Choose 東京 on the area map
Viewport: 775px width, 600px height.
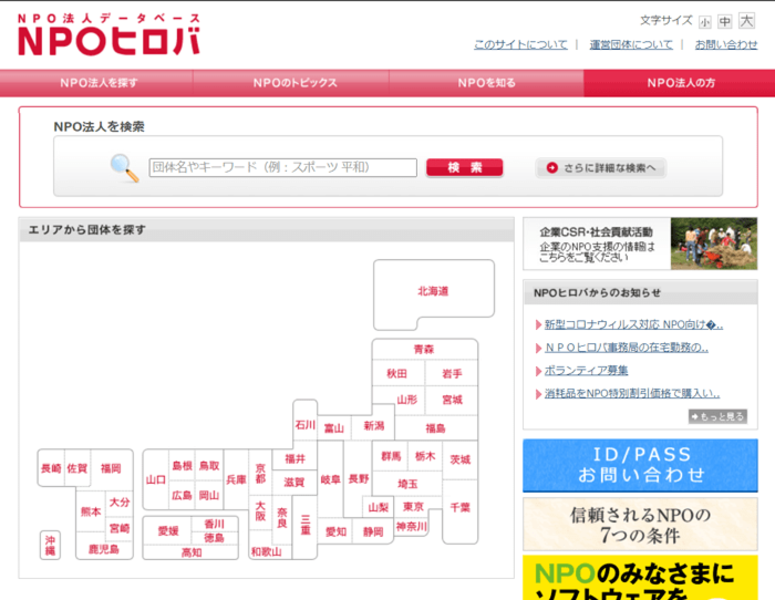coord(413,507)
